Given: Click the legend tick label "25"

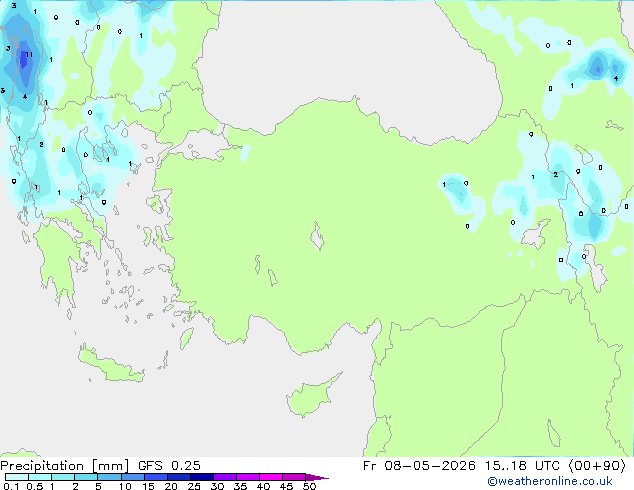Looking at the screenshot, I should (x=194, y=486).
